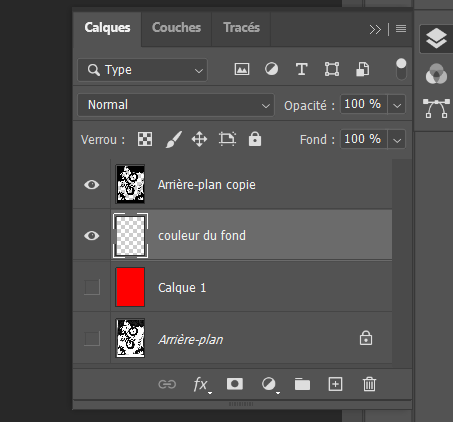Screen dimensions: 453x422
Task: Filter for shape layers icon
Action: (x=332, y=69)
